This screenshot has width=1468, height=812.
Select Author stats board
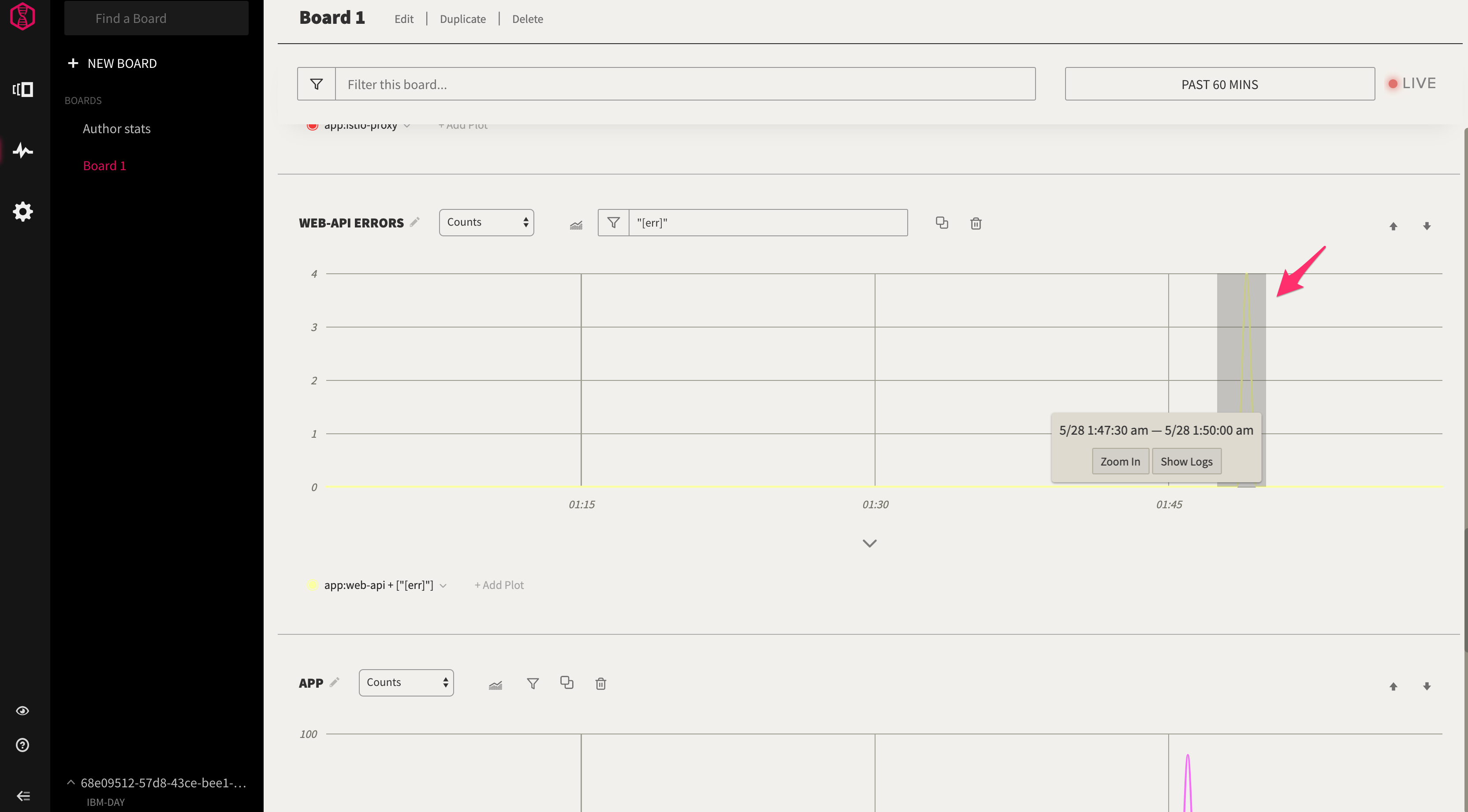(116, 129)
